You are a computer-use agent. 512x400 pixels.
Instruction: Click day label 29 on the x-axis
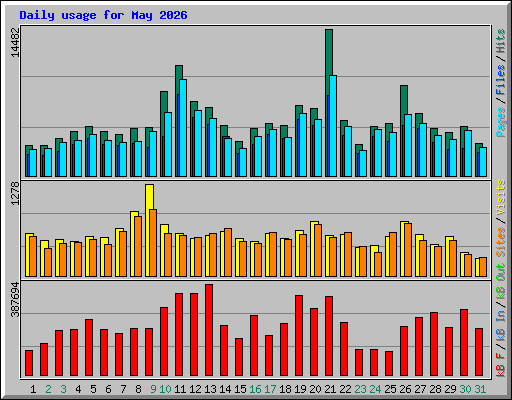[450, 389]
